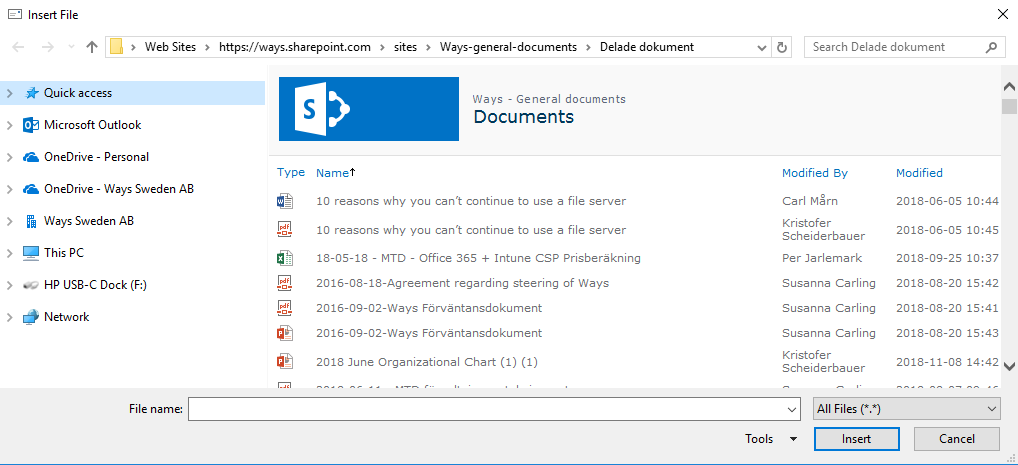
Task: Select OneDrive - Personal cloud icon
Action: tap(31, 157)
